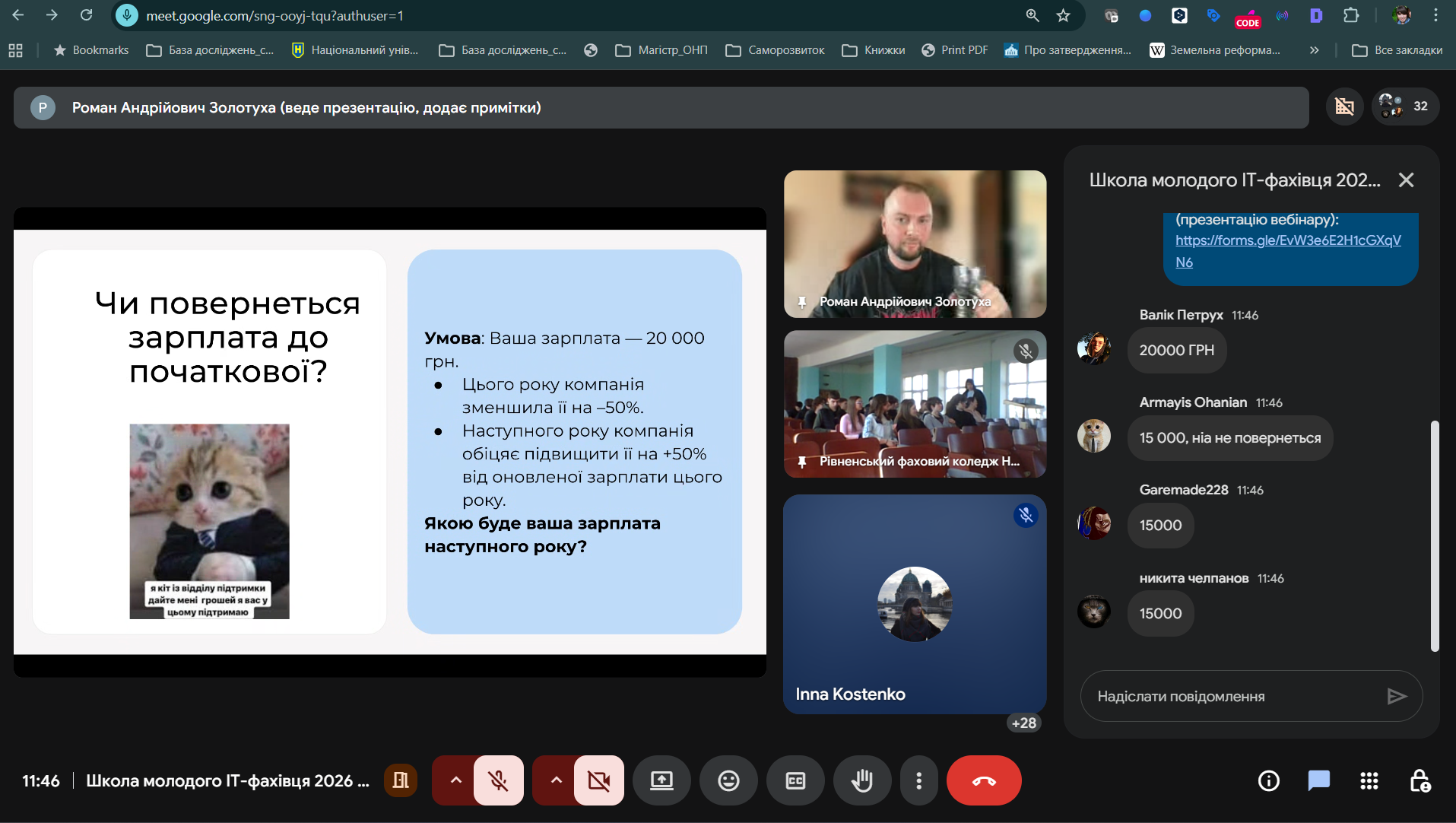Open the apps grid in bookmarks bar
This screenshot has height=823, width=1456.
15,50
